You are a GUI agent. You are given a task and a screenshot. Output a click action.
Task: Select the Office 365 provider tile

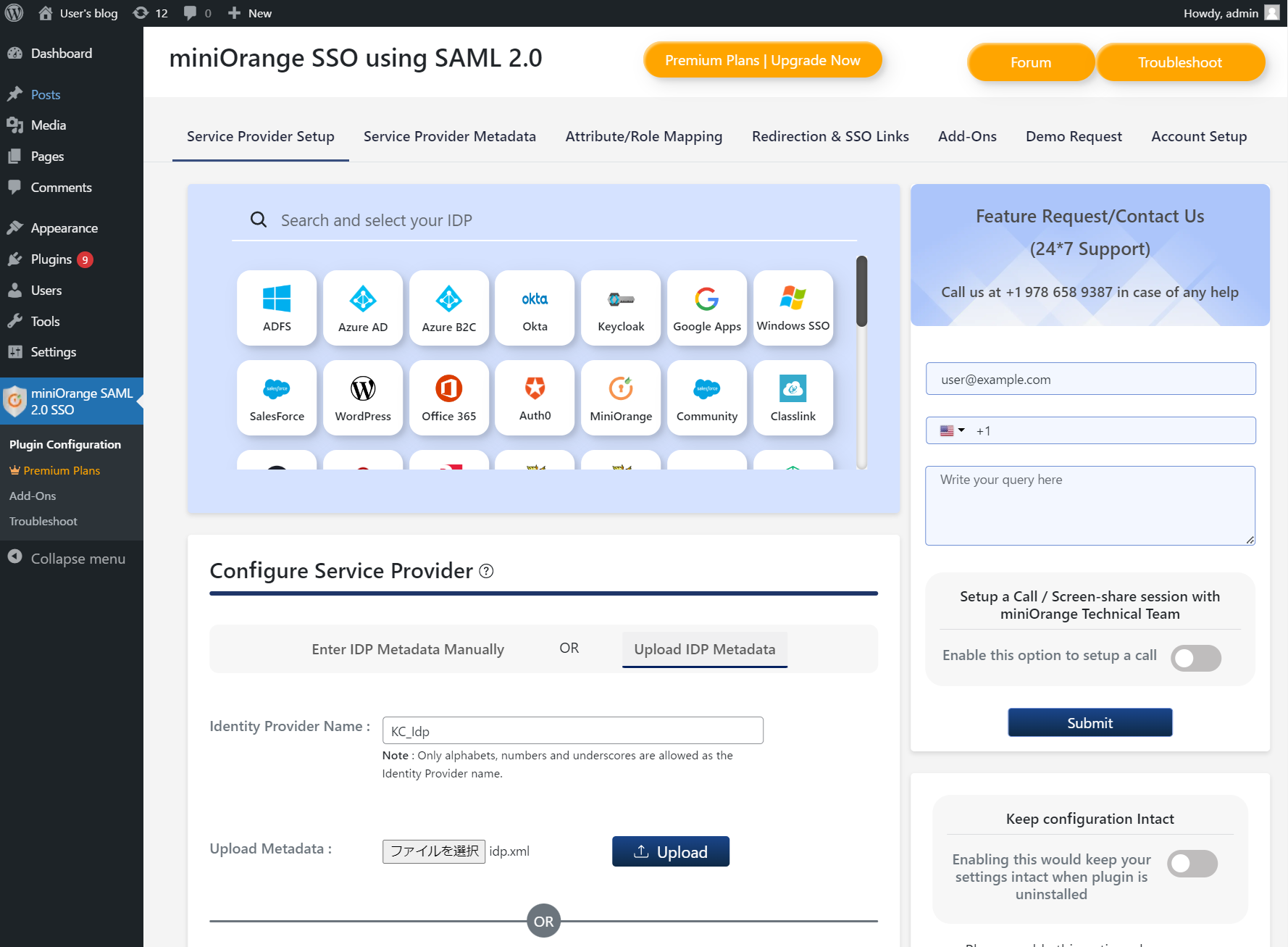point(449,398)
